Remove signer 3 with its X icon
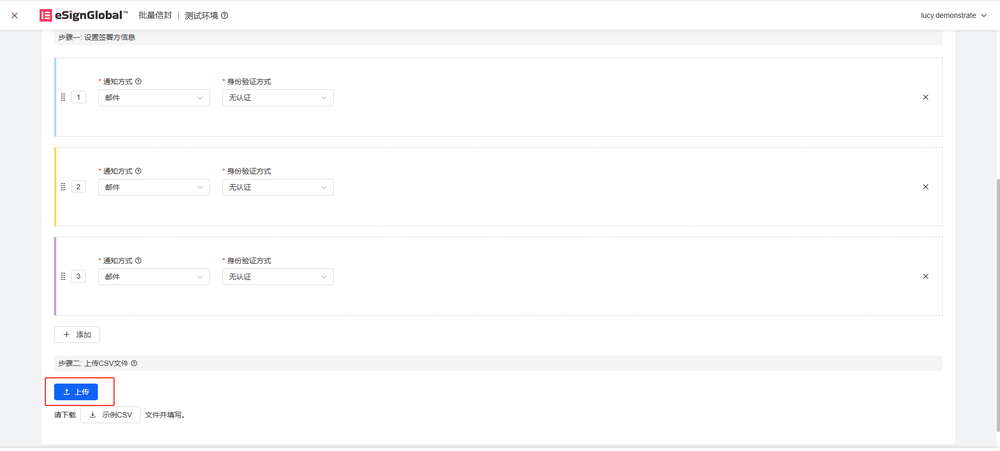 (925, 277)
